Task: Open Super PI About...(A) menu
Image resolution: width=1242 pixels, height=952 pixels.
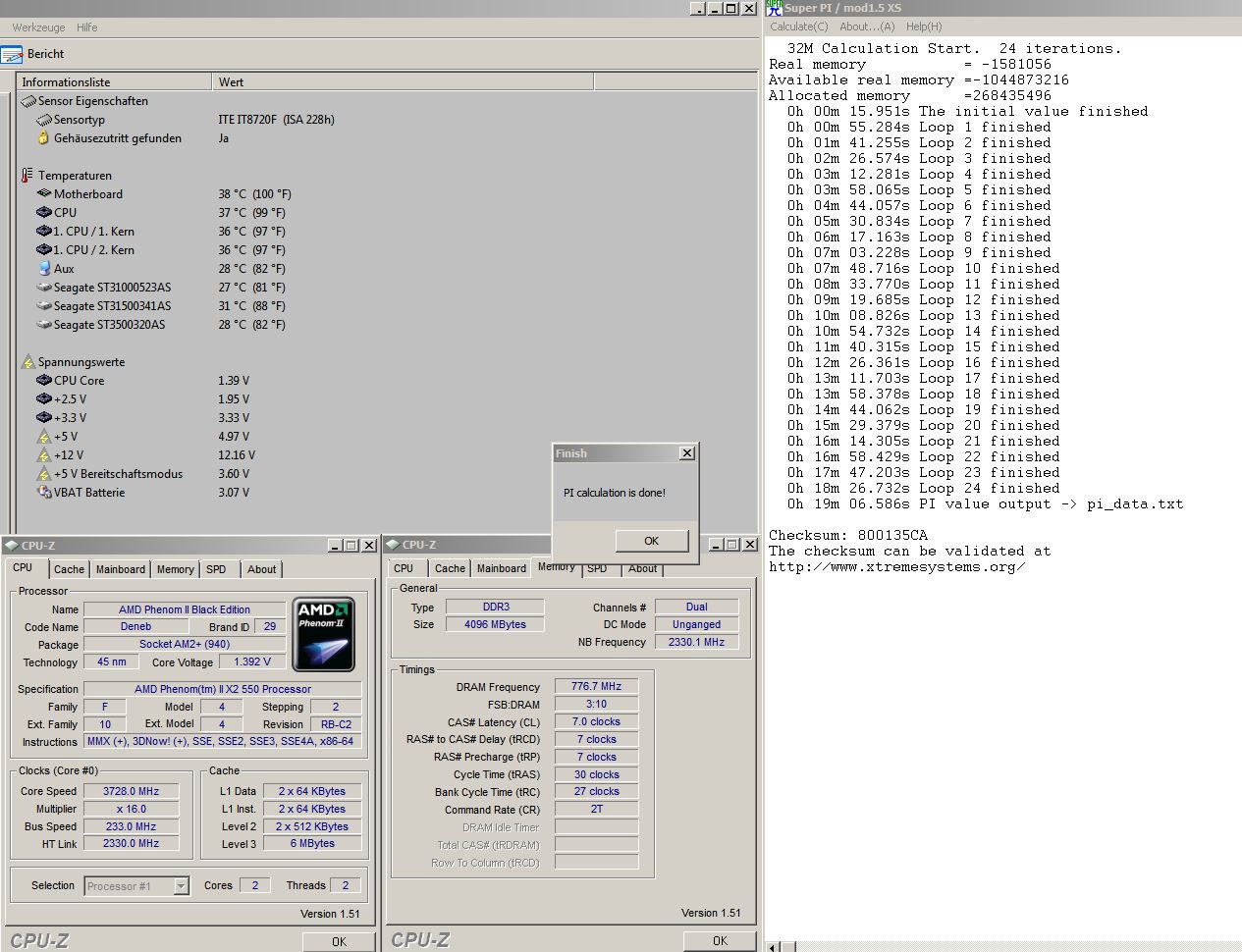Action: pyautogui.click(x=867, y=26)
